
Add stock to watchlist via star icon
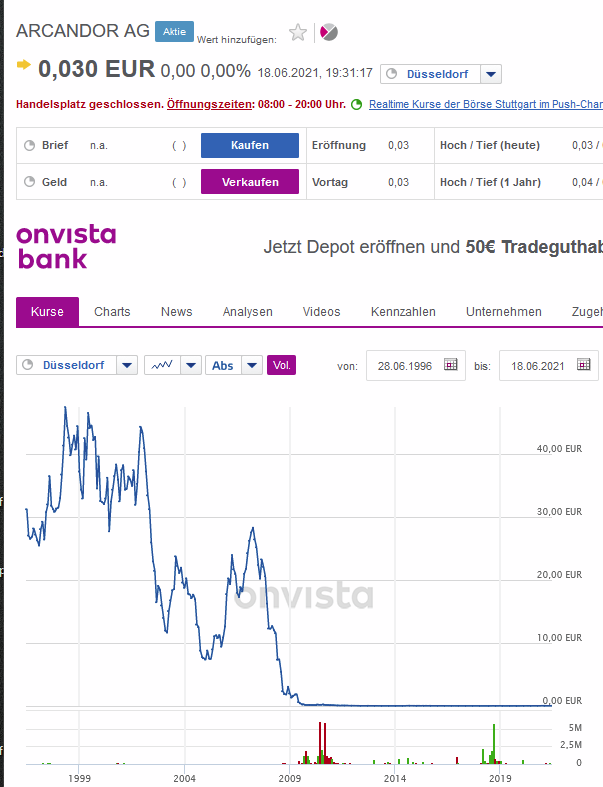click(x=298, y=33)
